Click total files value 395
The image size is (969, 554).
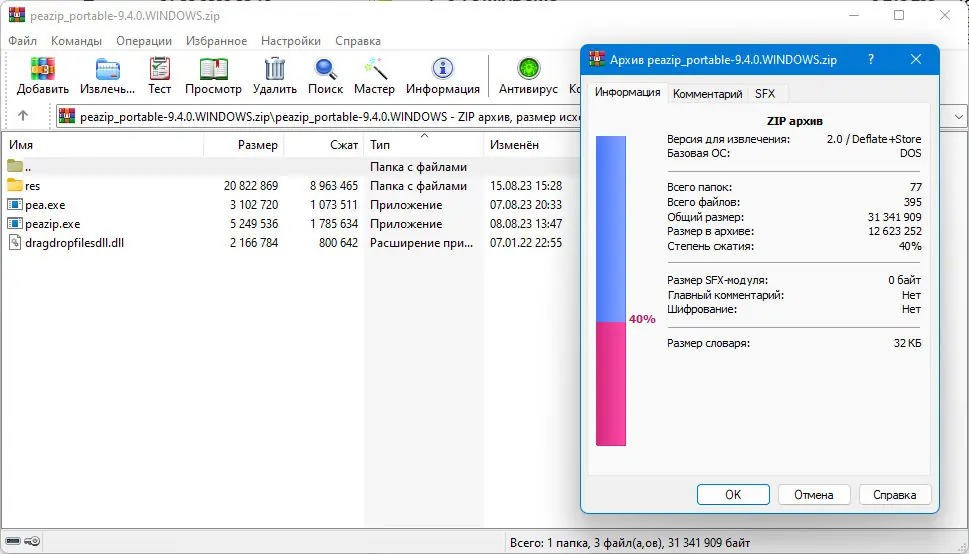(912, 202)
